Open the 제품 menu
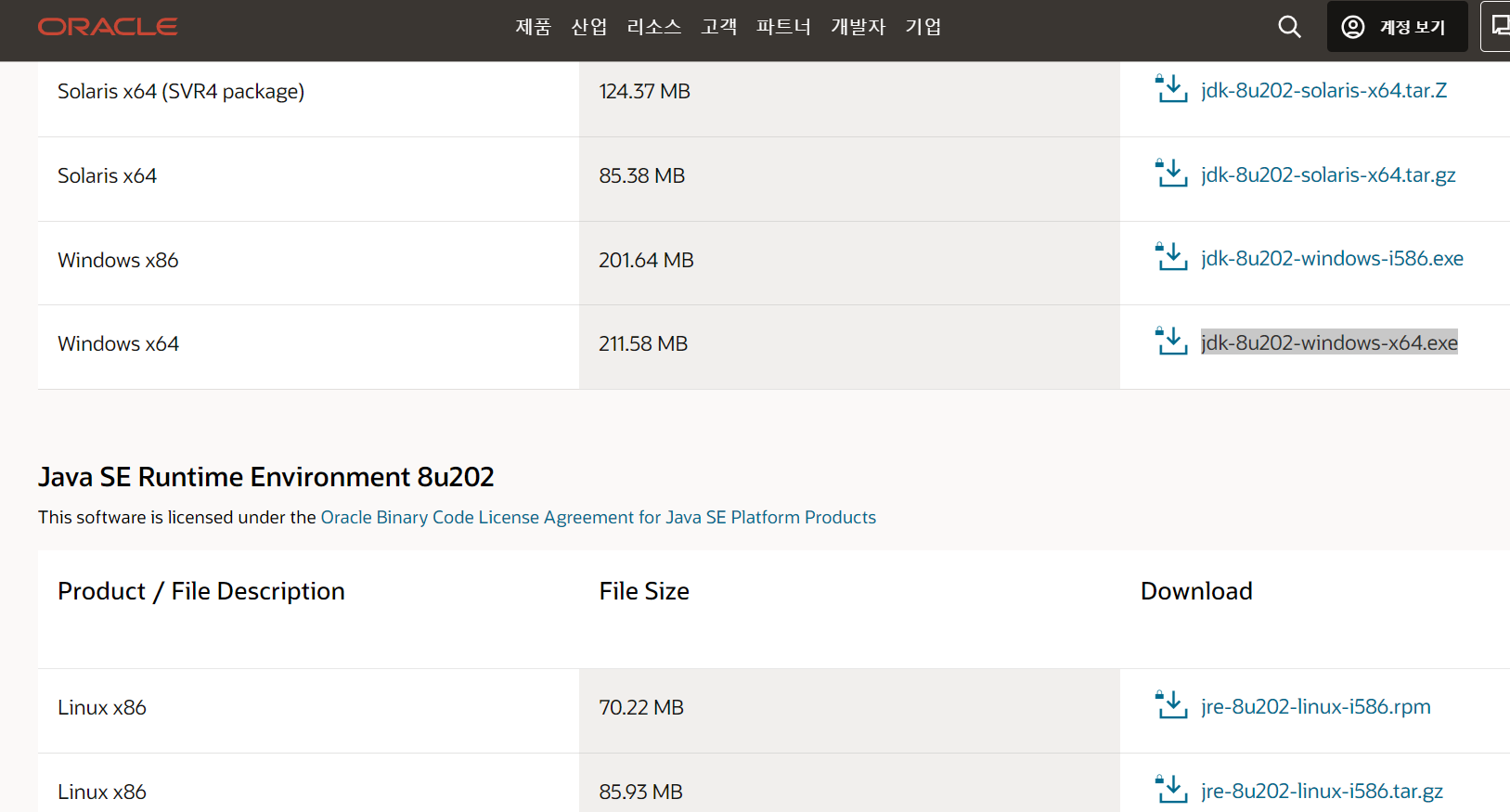This screenshot has height=812, width=1510. coord(533,27)
